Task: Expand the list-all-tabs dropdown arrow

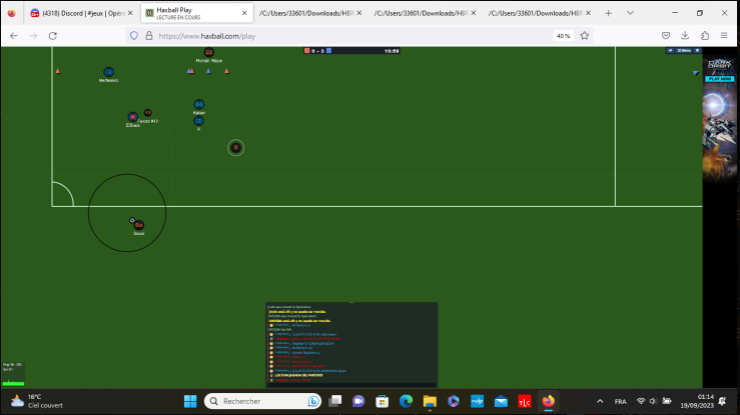Action: tap(634, 13)
